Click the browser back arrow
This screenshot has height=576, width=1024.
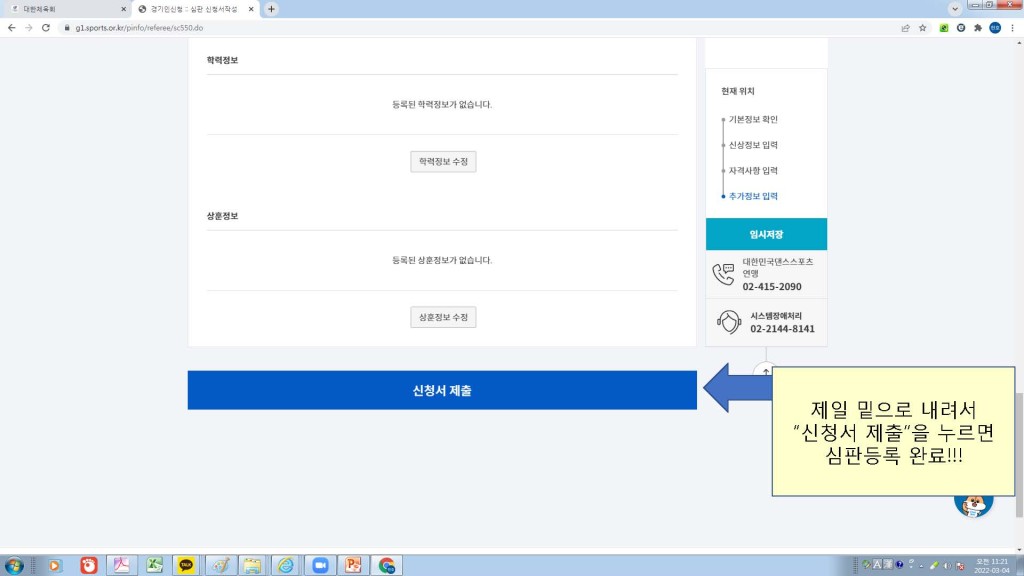tap(11, 28)
